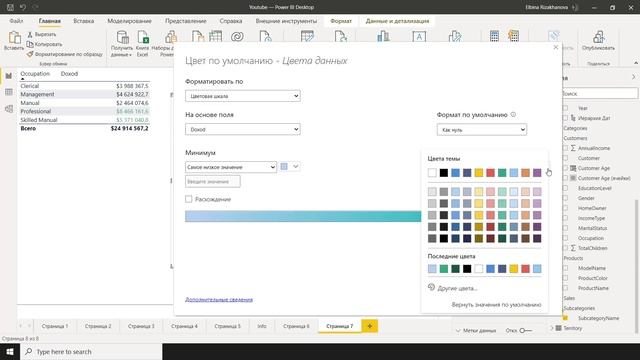Viewport: 640px width, 360px height.
Task: Click the minimum color swatch dropdown arrow
Action: [296, 167]
